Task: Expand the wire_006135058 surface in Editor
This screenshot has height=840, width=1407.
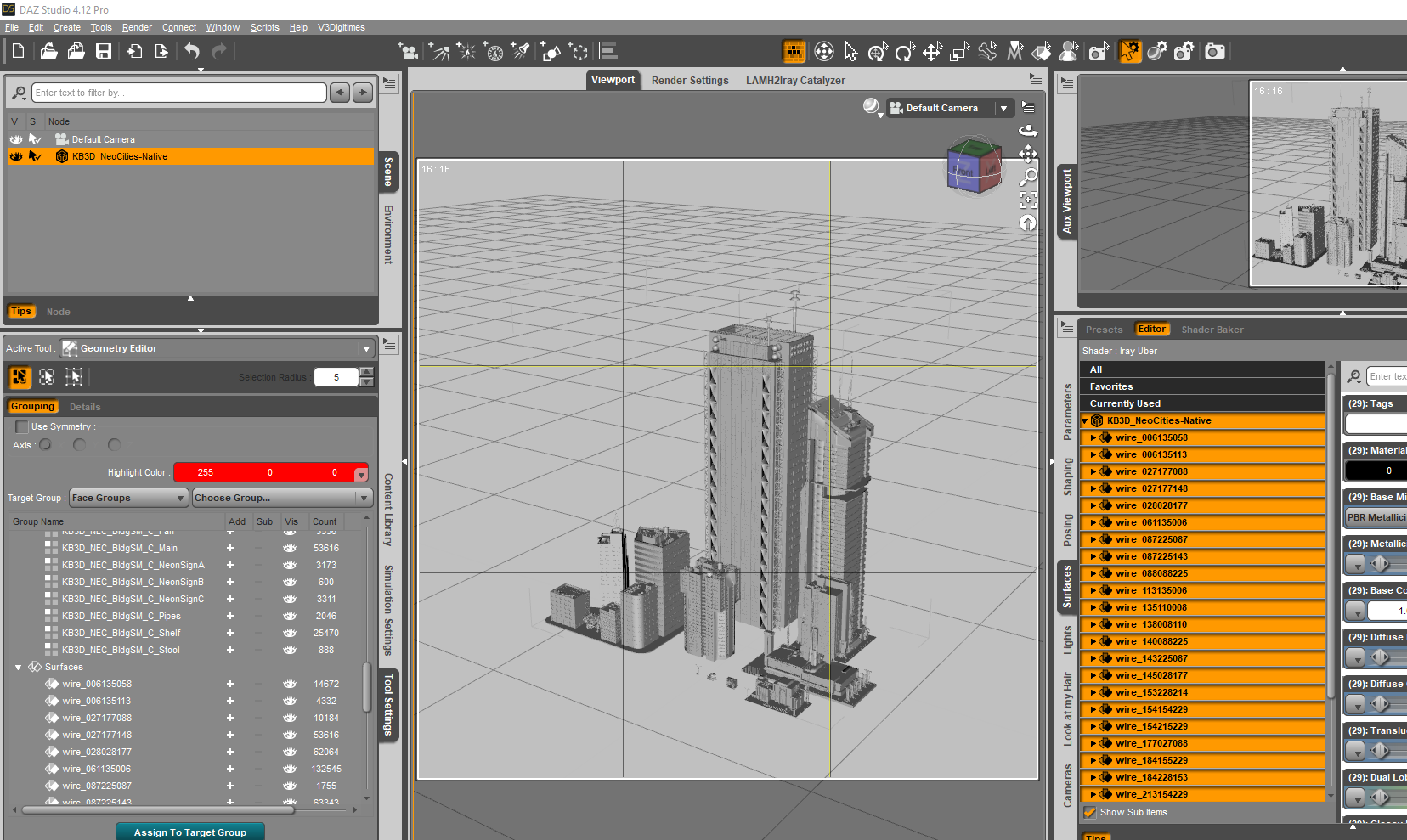Action: tap(1093, 437)
